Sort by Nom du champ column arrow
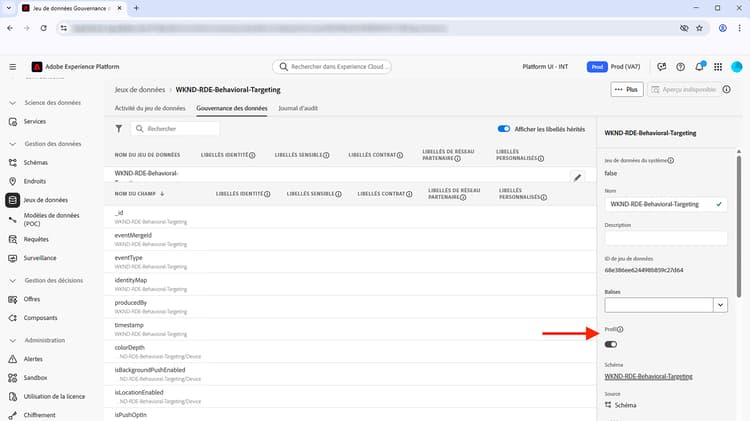This screenshot has height=421, width=750. pyautogui.click(x=162, y=194)
